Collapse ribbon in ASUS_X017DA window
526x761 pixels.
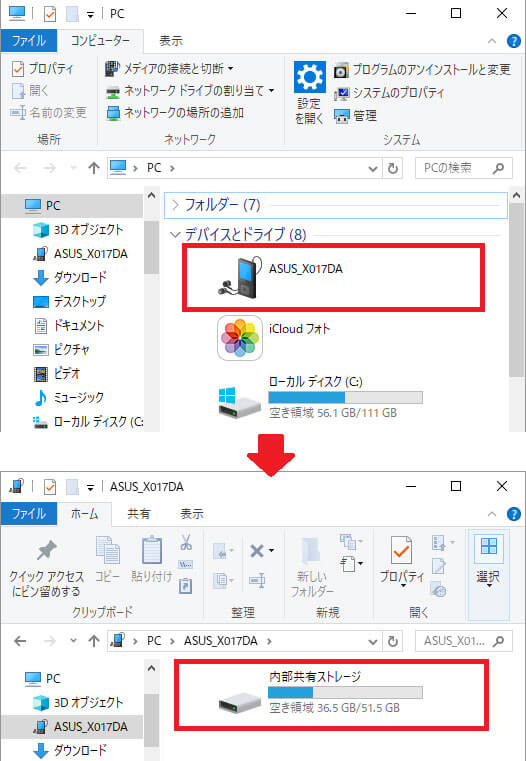click(x=492, y=514)
